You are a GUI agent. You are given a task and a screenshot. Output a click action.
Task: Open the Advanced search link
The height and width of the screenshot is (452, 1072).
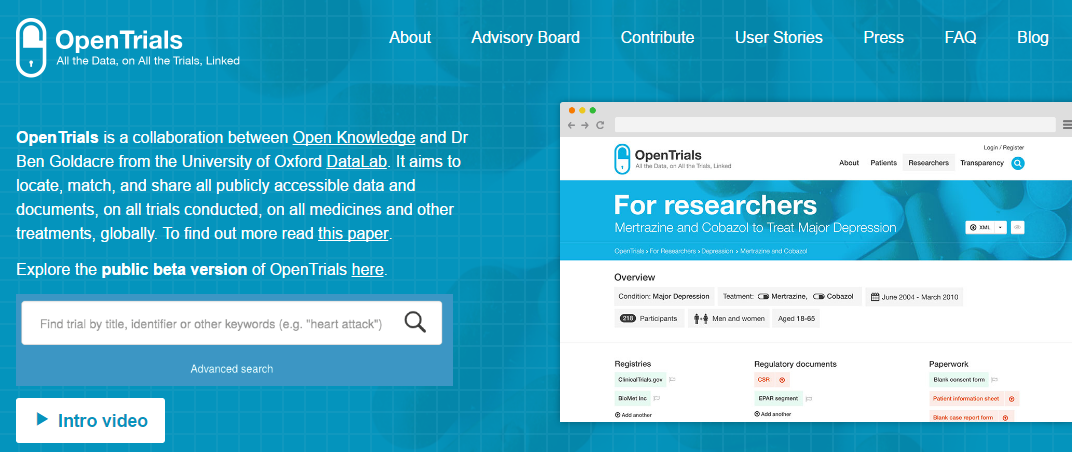(x=232, y=369)
